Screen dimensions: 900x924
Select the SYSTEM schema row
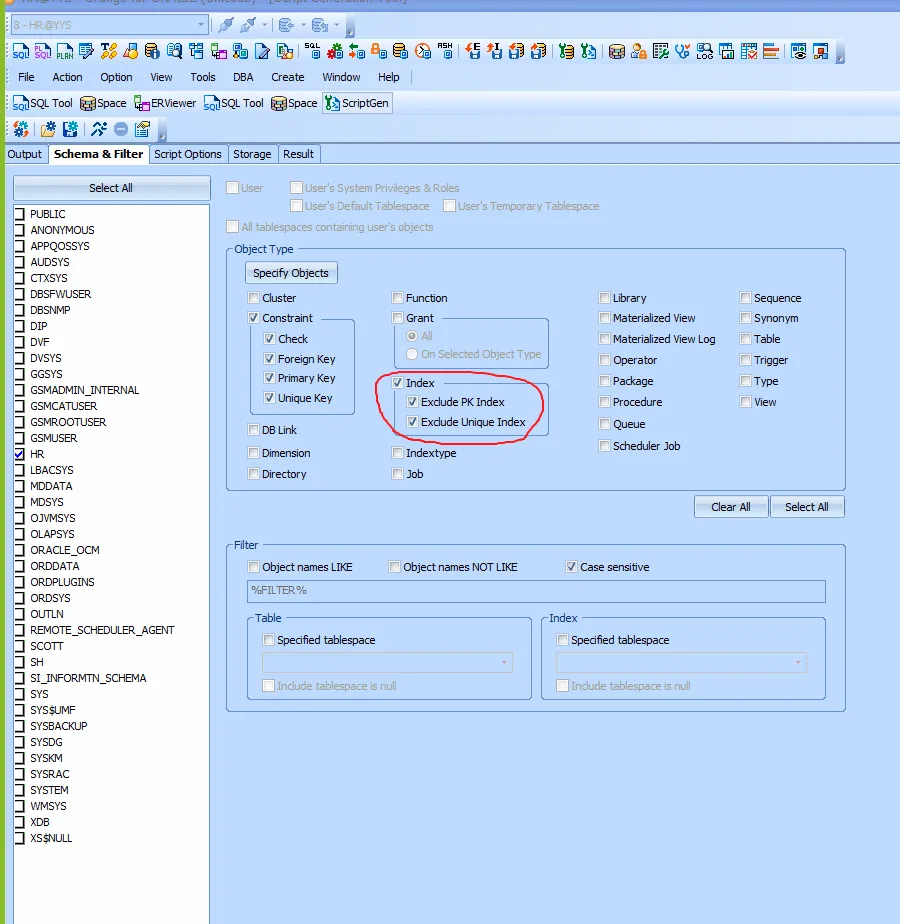111,790
